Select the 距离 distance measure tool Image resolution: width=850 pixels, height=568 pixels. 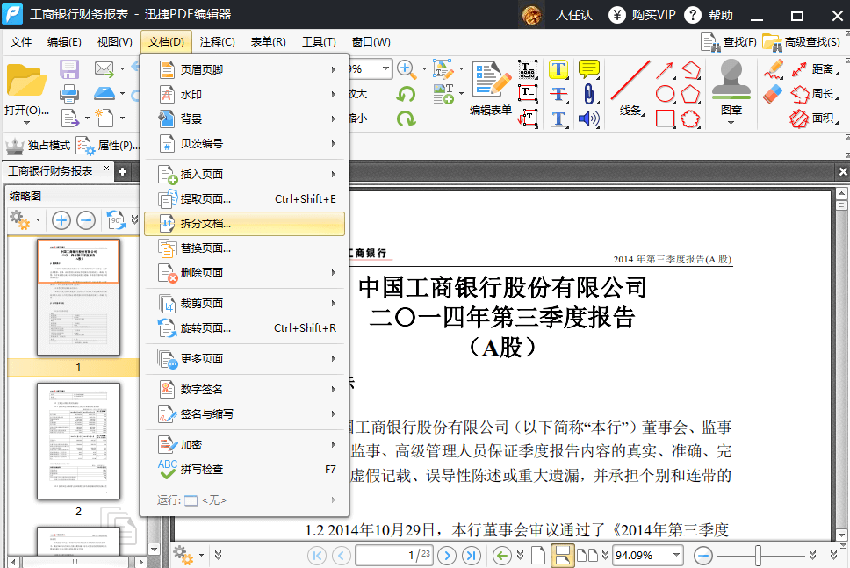815,69
